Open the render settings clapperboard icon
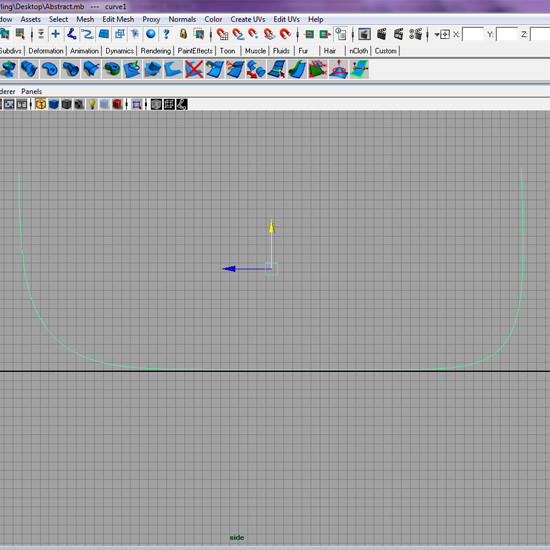550x550 pixels. pyautogui.click(x=416, y=34)
